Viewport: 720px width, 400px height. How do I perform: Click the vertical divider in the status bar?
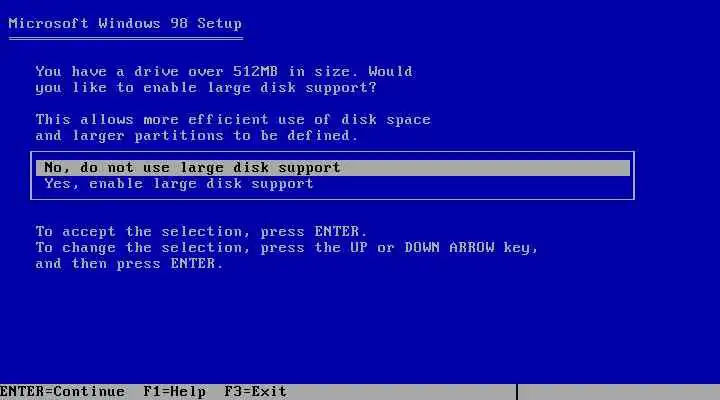(x=517, y=392)
